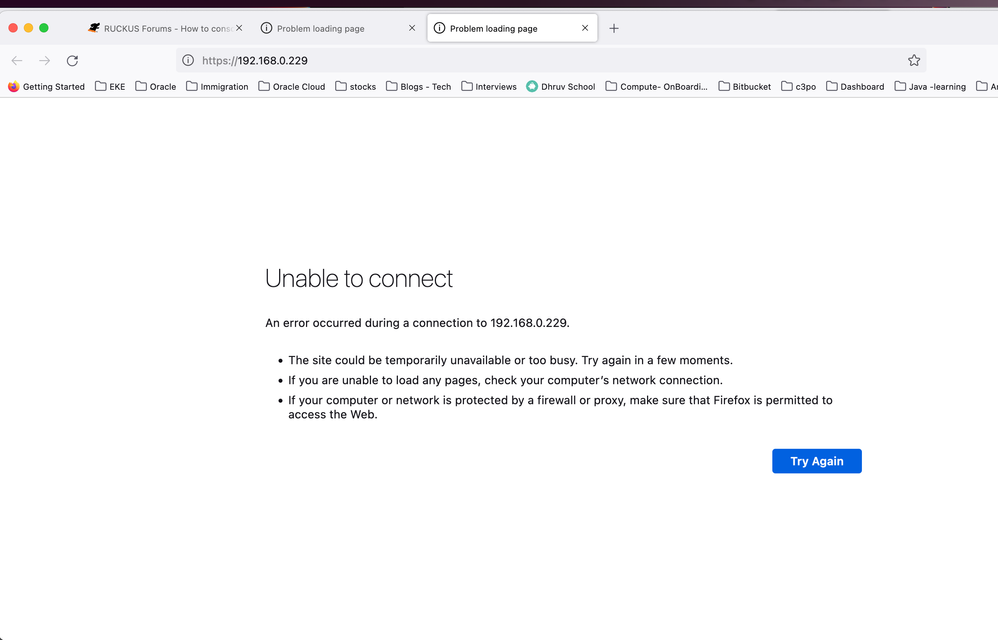The image size is (998, 640).
Task: Bookmark this page with star icon
Action: [x=913, y=60]
